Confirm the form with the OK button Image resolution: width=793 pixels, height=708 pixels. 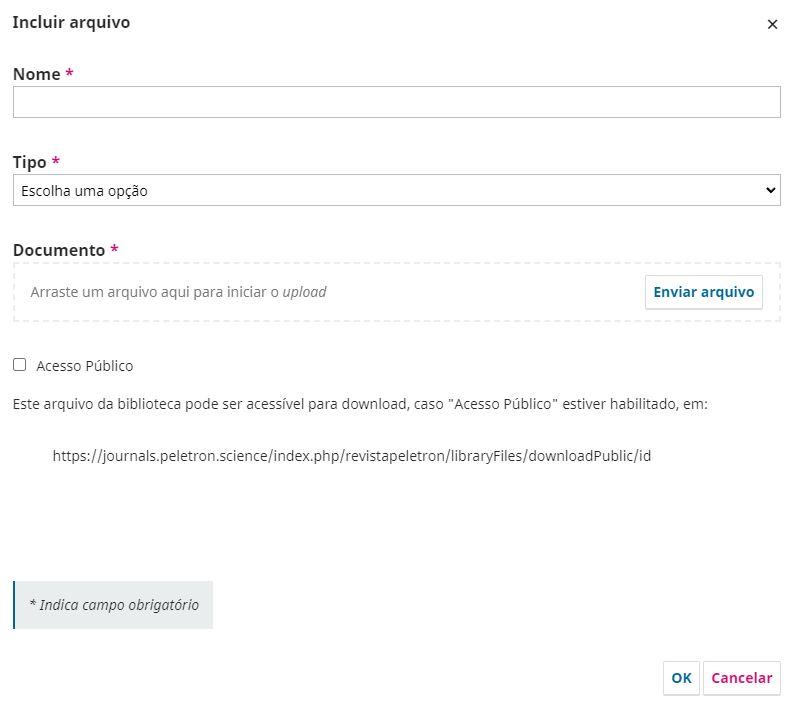pos(681,678)
